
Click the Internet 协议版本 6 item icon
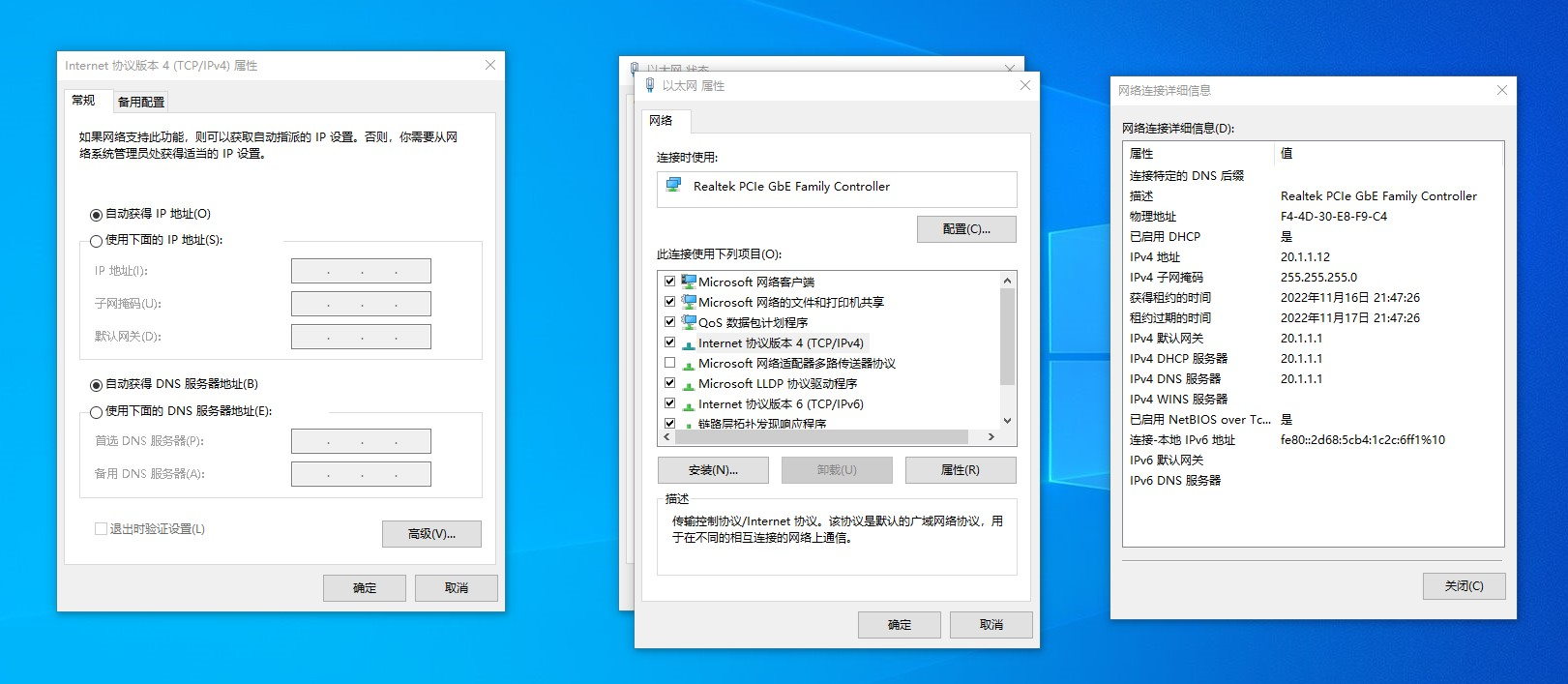[x=688, y=404]
